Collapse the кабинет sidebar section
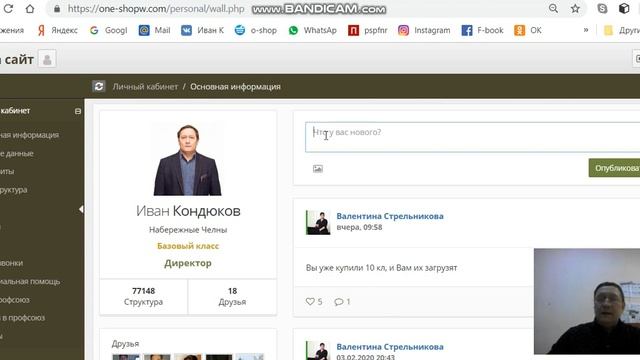 click(78, 111)
